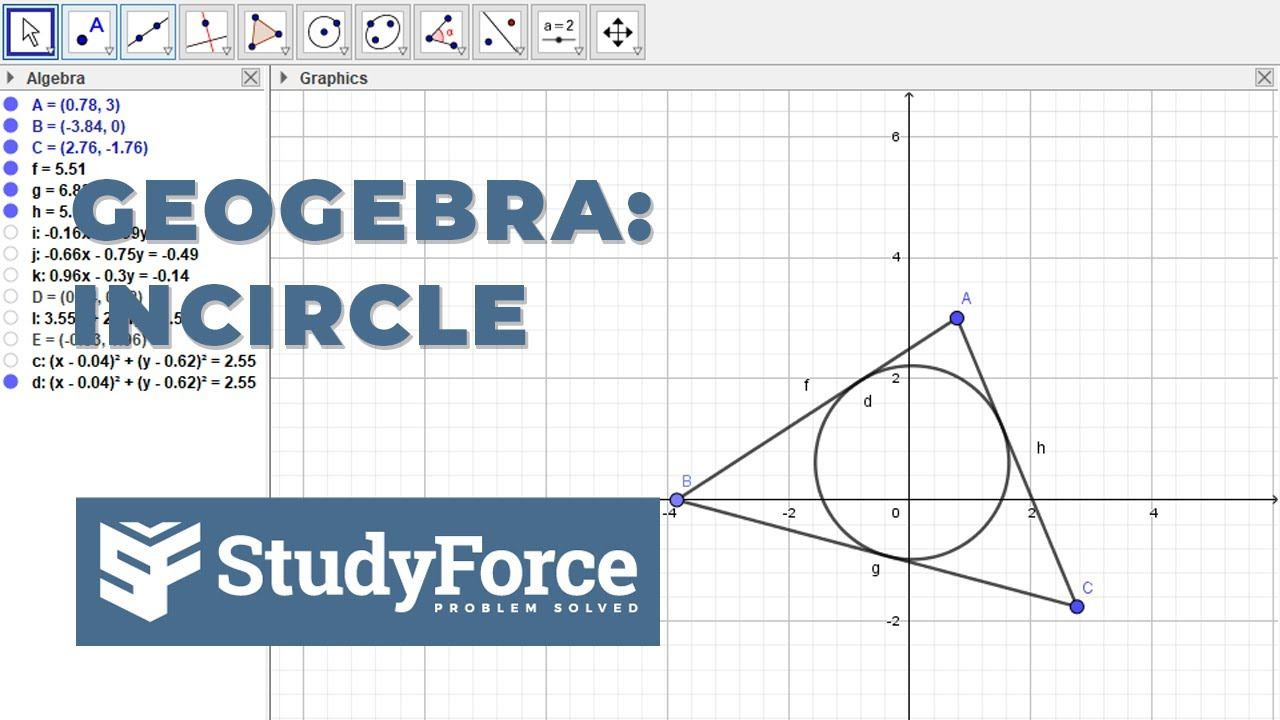Open the Point tool dropdown triangle

110,51
